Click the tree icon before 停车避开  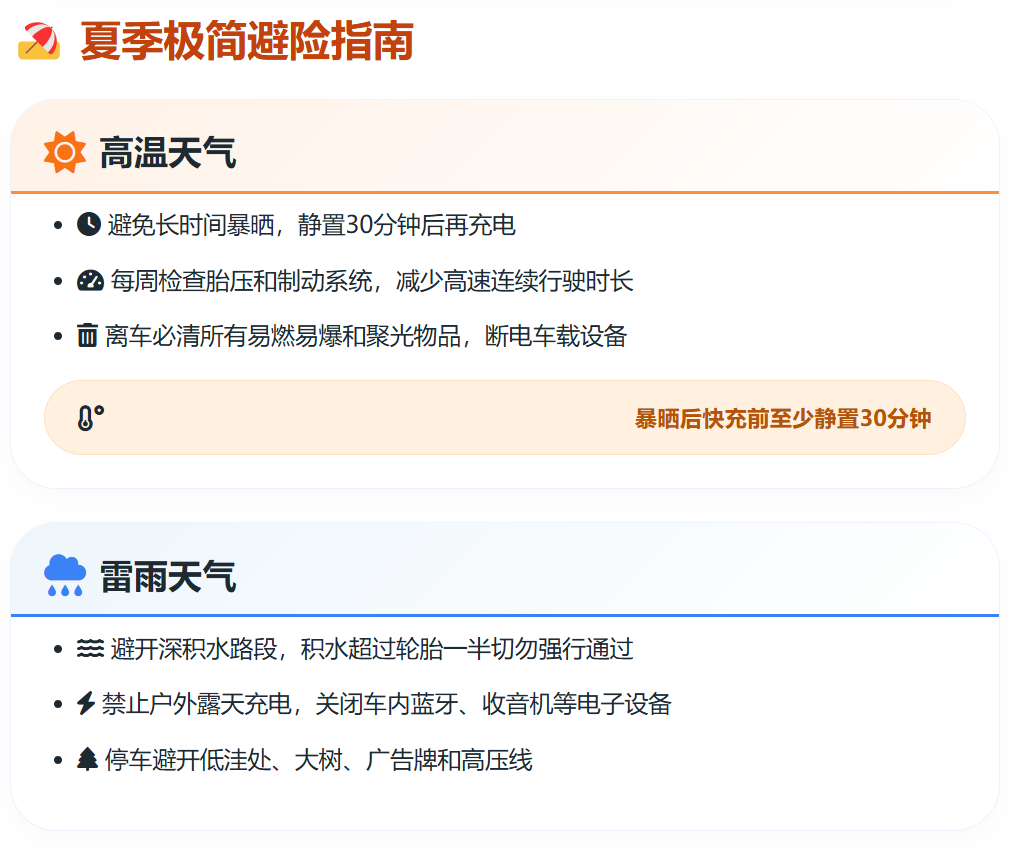point(88,759)
